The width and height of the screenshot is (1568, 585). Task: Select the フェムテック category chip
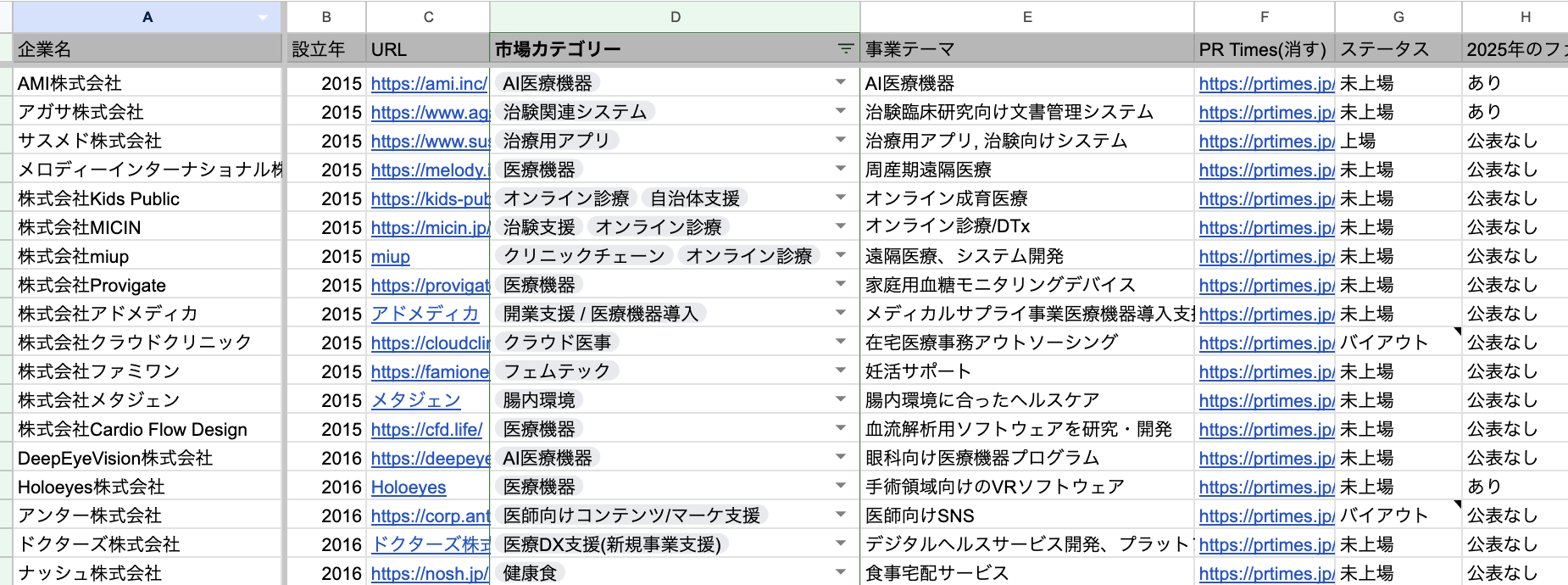pos(556,370)
